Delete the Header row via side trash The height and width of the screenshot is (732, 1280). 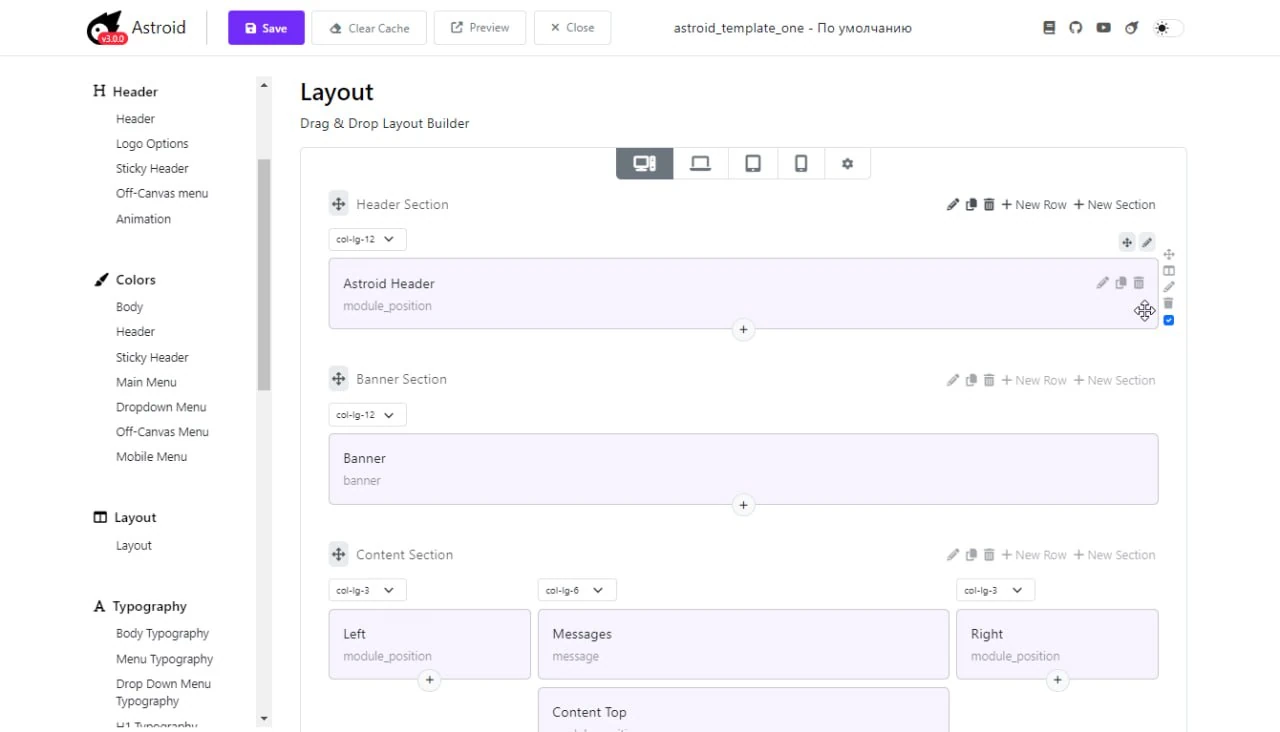click(1168, 303)
